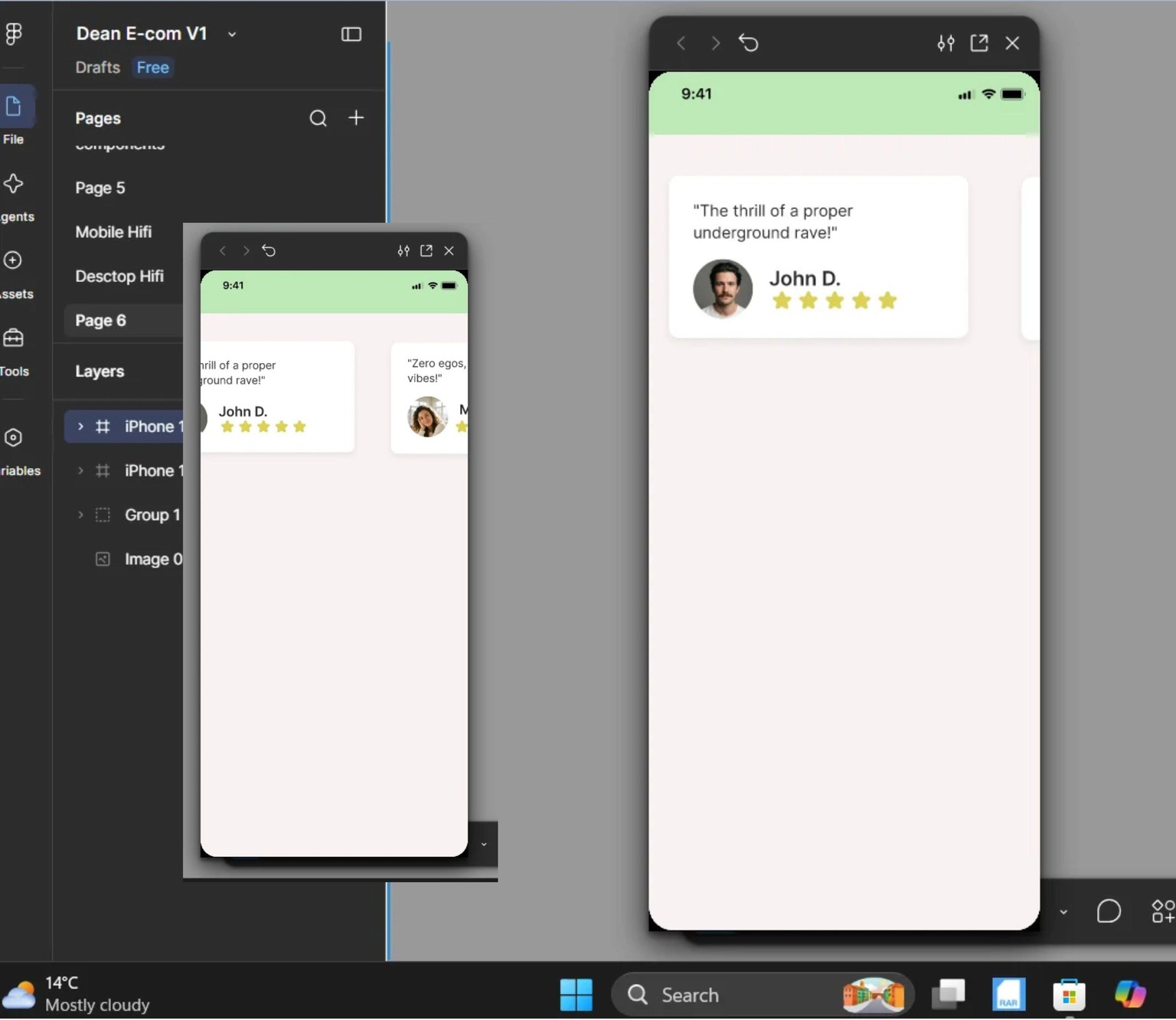Image resolution: width=1176 pixels, height=1020 pixels.
Task: Restart prototype in large preview window
Action: pos(749,43)
